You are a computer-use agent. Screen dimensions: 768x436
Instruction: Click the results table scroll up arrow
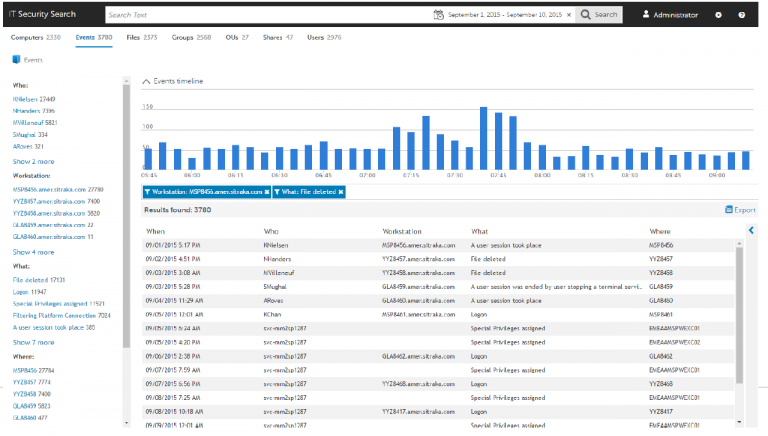click(x=739, y=243)
